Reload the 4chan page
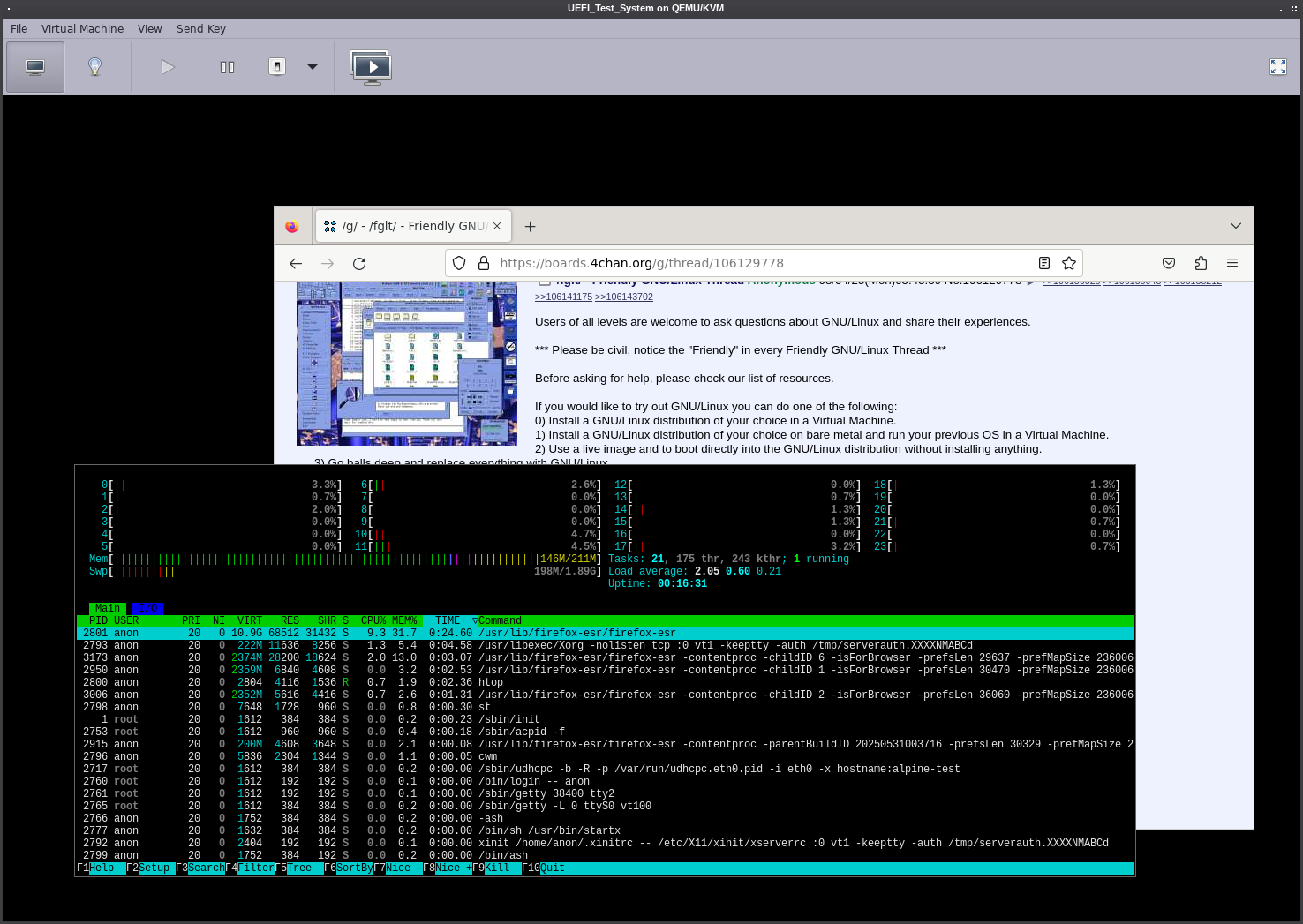Image resolution: width=1303 pixels, height=924 pixels. tap(359, 263)
